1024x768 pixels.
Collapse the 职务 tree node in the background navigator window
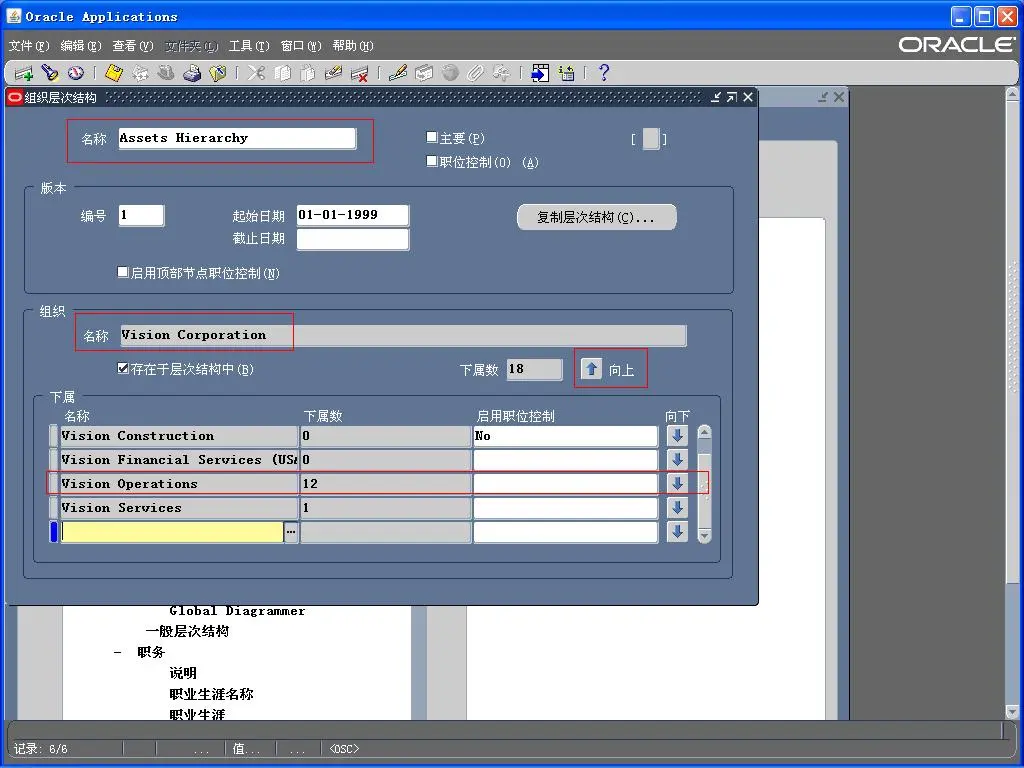(x=118, y=652)
